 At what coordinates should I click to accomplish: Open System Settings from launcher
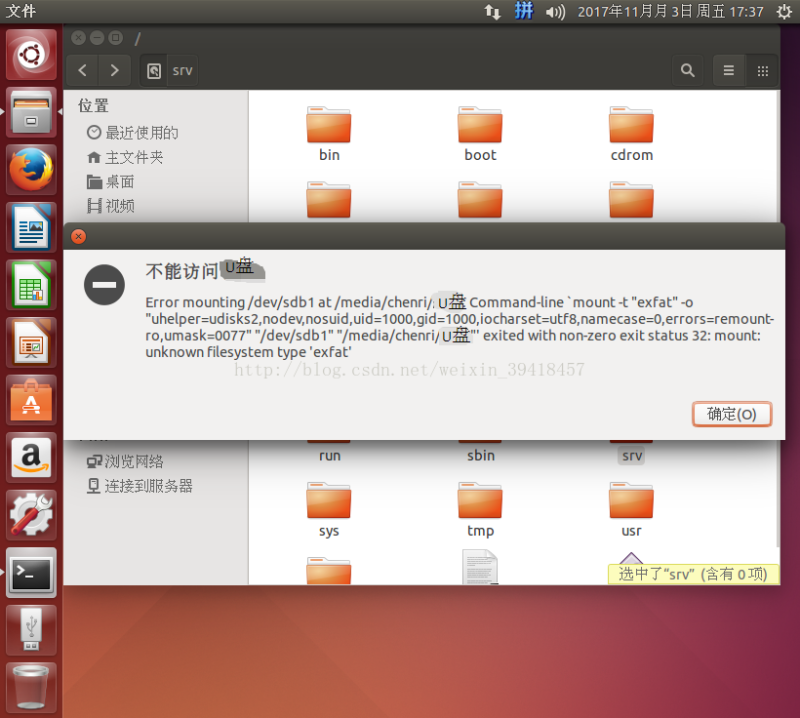tap(31, 515)
